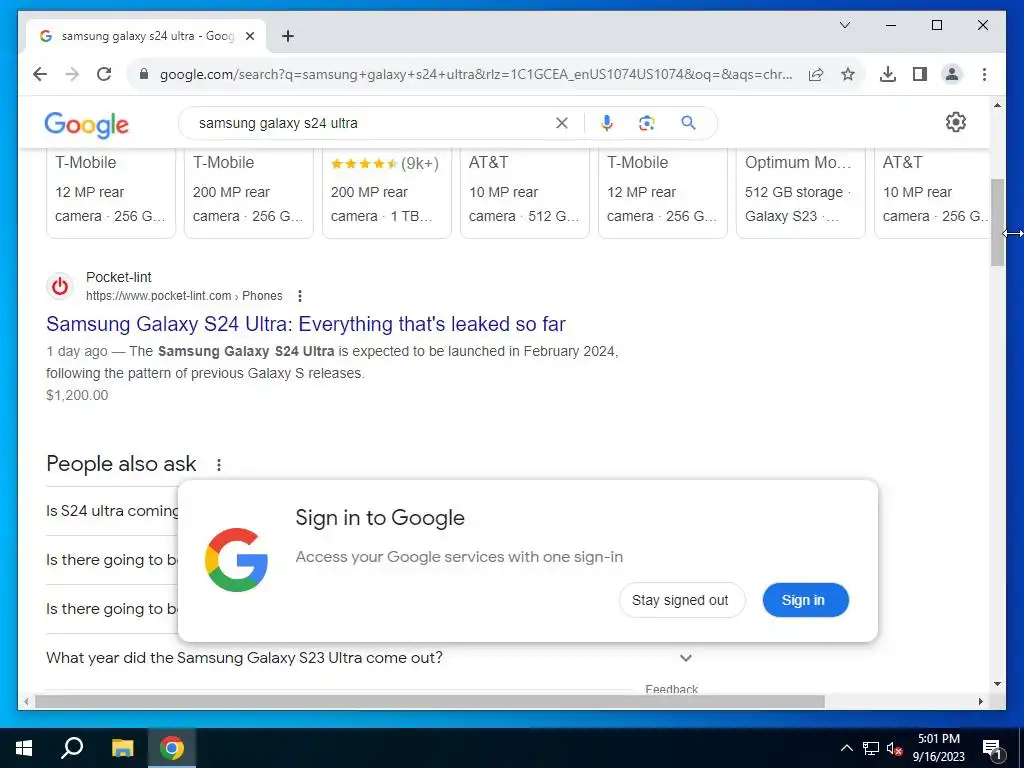1024x768 pixels.
Task: Open AT&T 10 MP 512 GB card
Action: pyautogui.click(x=524, y=193)
